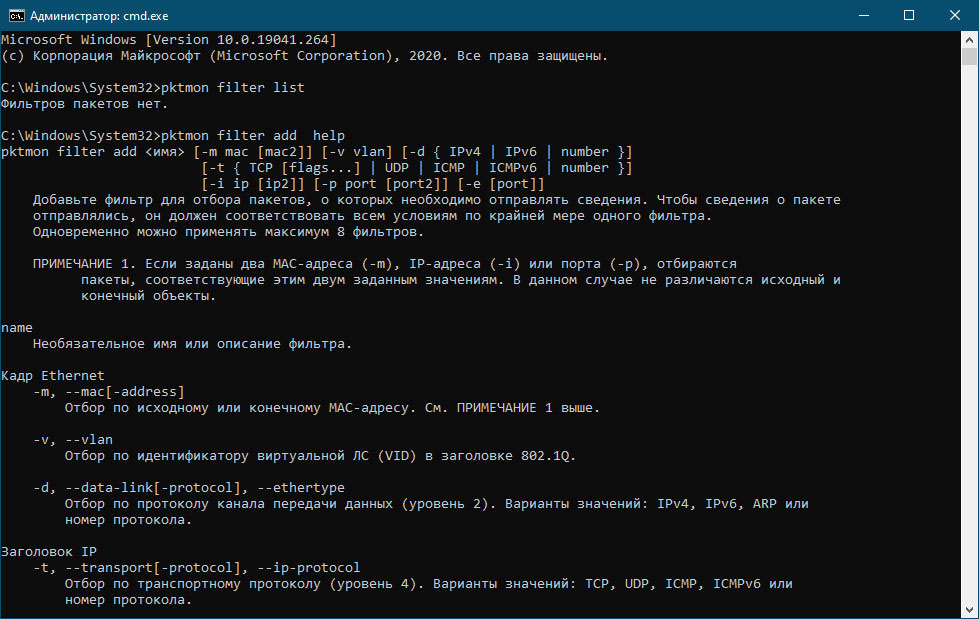This screenshot has height=619, width=979.
Task: Click the window title 'Администратор: cmd.exe'
Action: coord(99,16)
